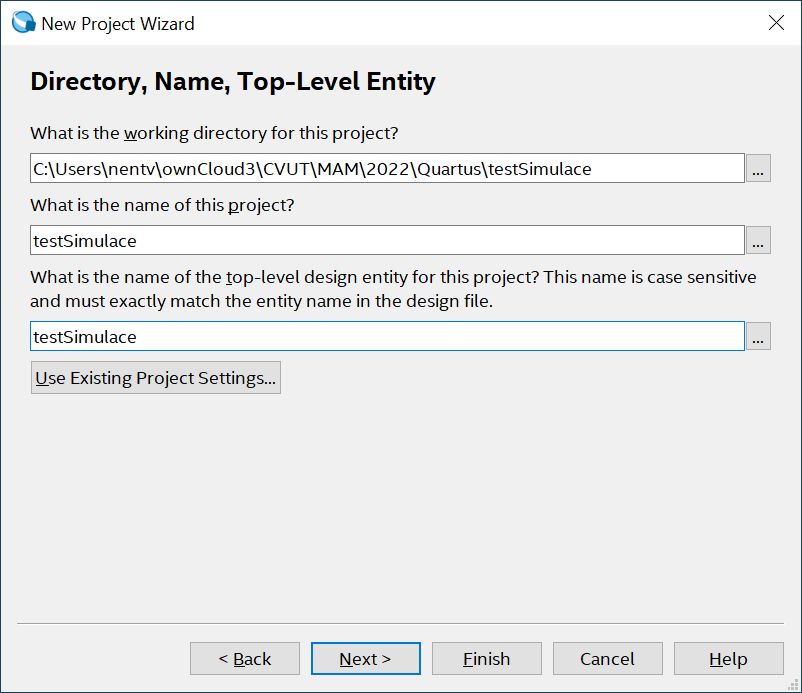Open browse button beside project name field
This screenshot has height=693, width=802.
[x=759, y=241]
